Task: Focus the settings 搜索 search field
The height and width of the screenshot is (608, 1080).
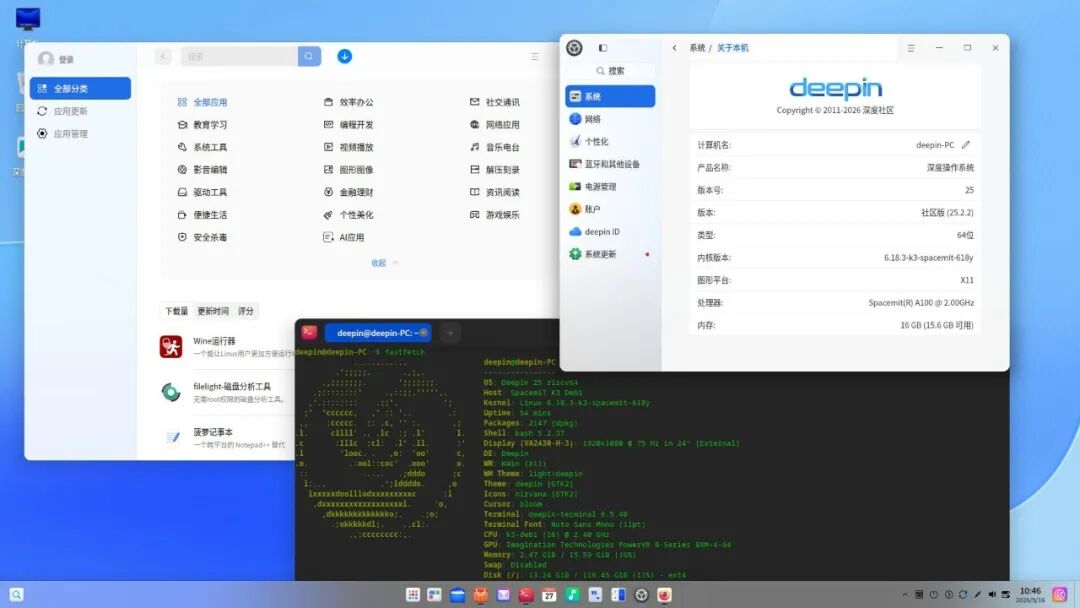Action: (610, 71)
